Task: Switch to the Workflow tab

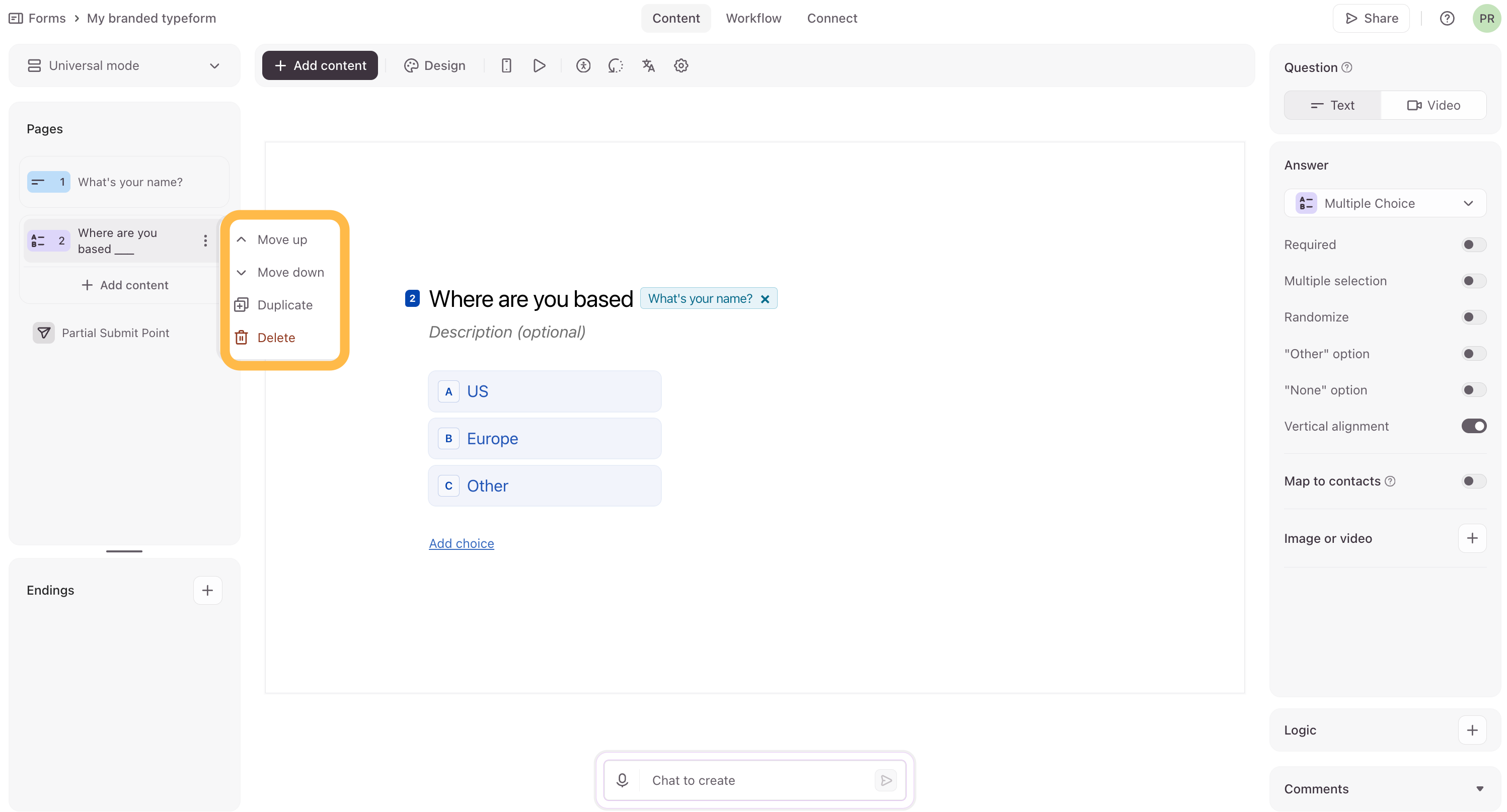Action: coord(753,18)
